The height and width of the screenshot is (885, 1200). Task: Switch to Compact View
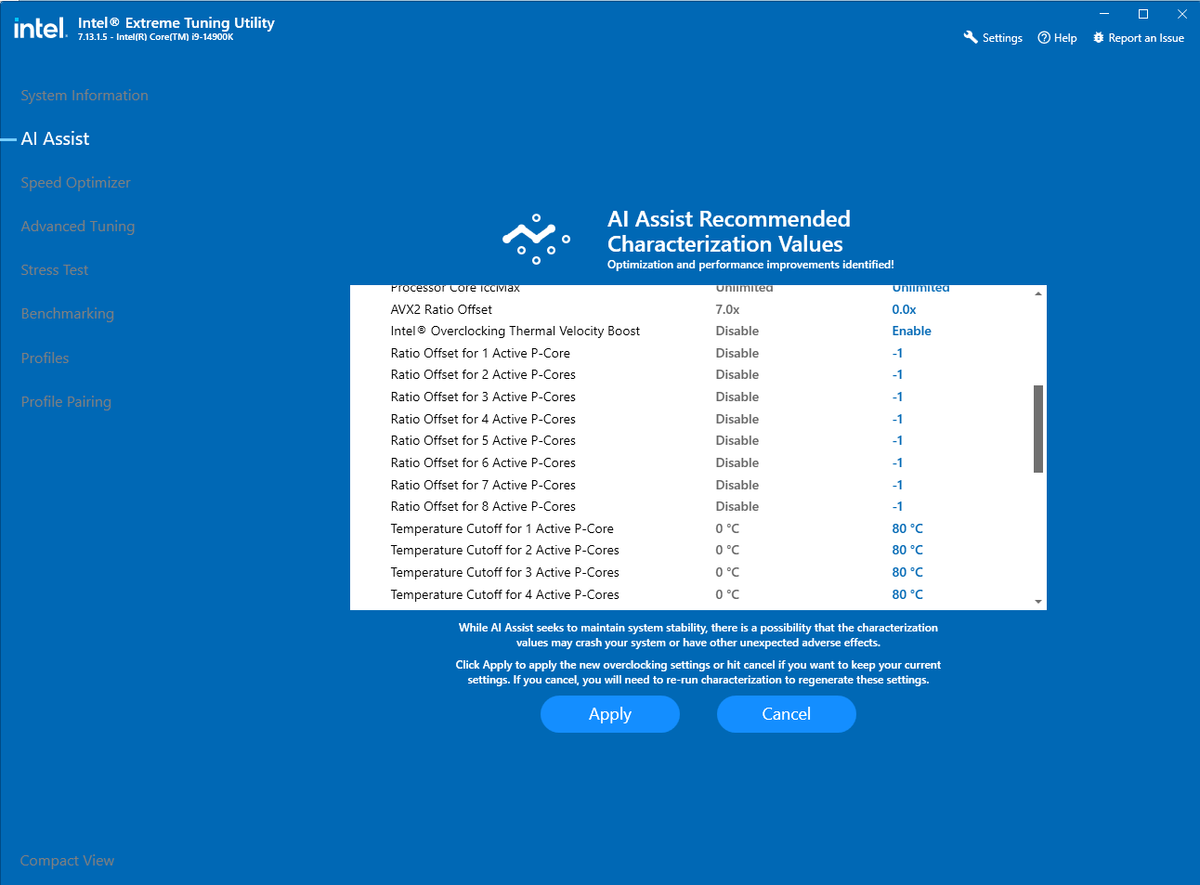67,860
